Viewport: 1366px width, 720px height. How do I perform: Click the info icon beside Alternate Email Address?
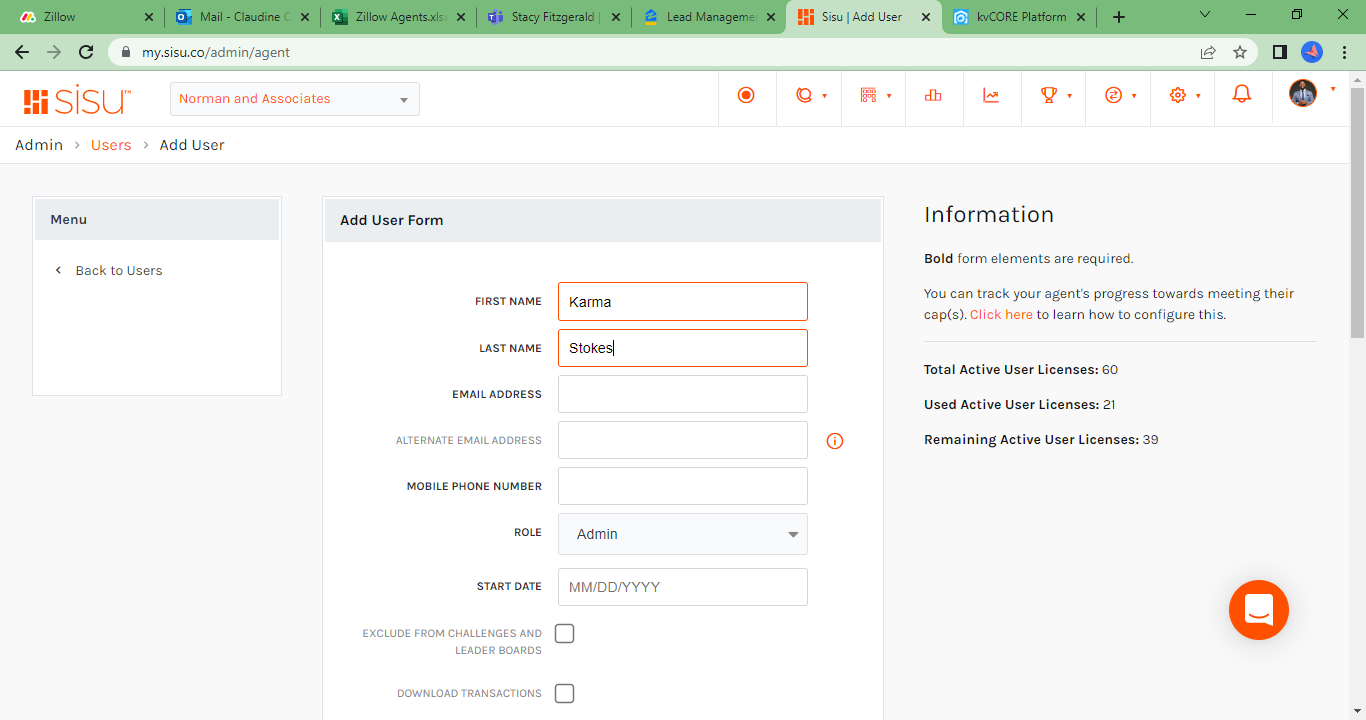click(835, 441)
